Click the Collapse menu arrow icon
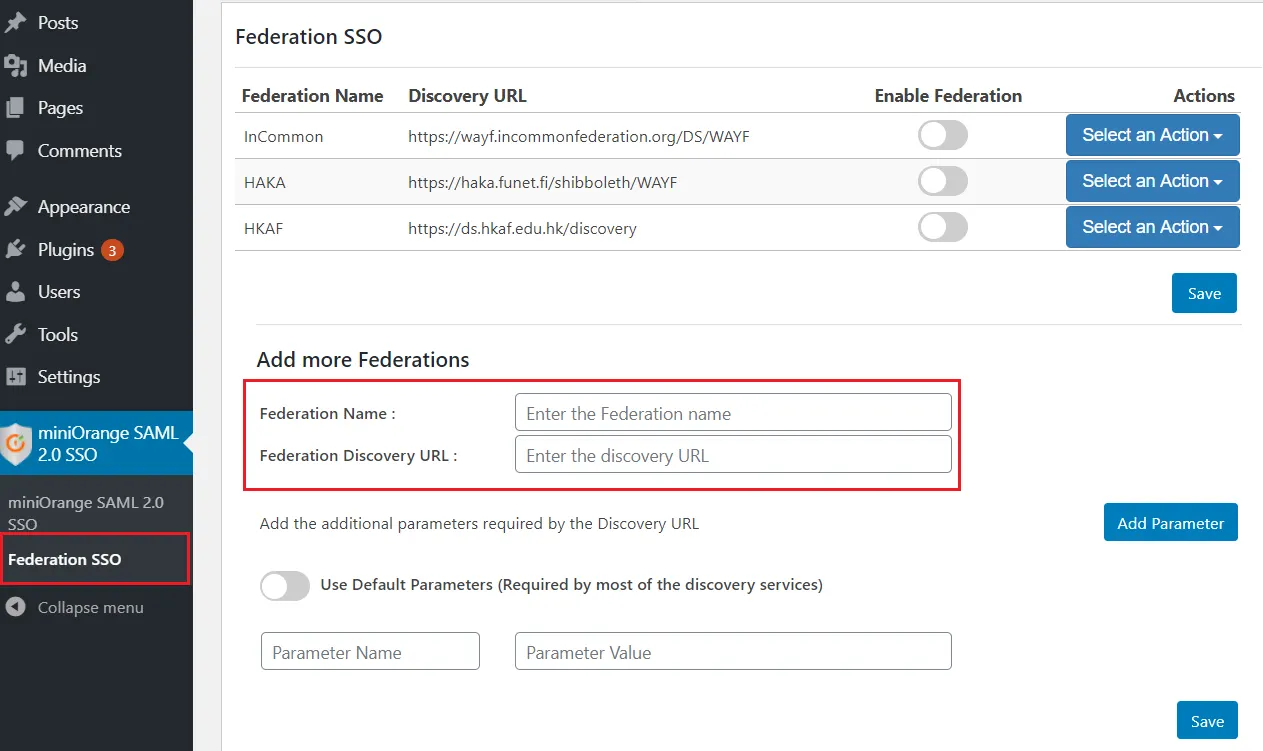 (15, 608)
